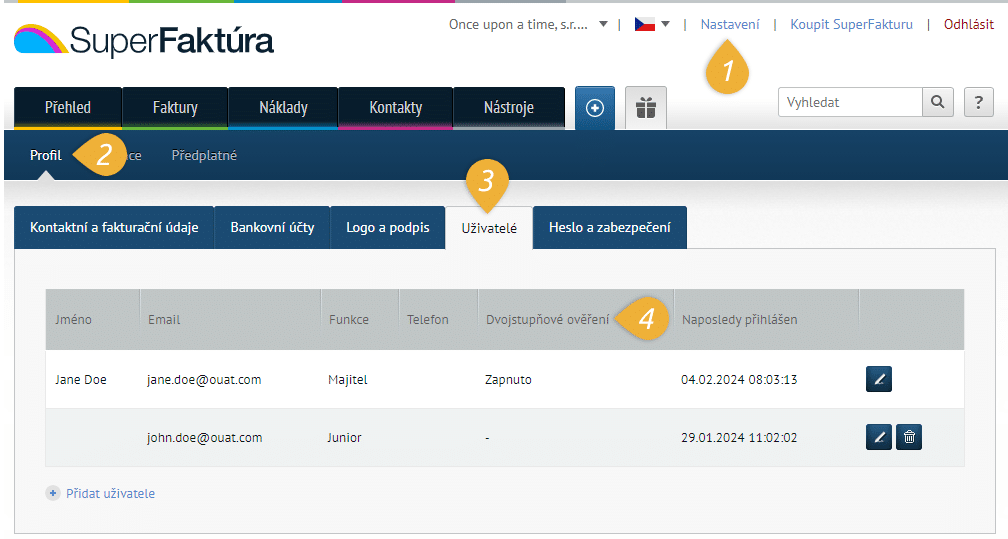Expand the company selector Once upon a time
The height and width of the screenshot is (539, 1008).
point(528,24)
